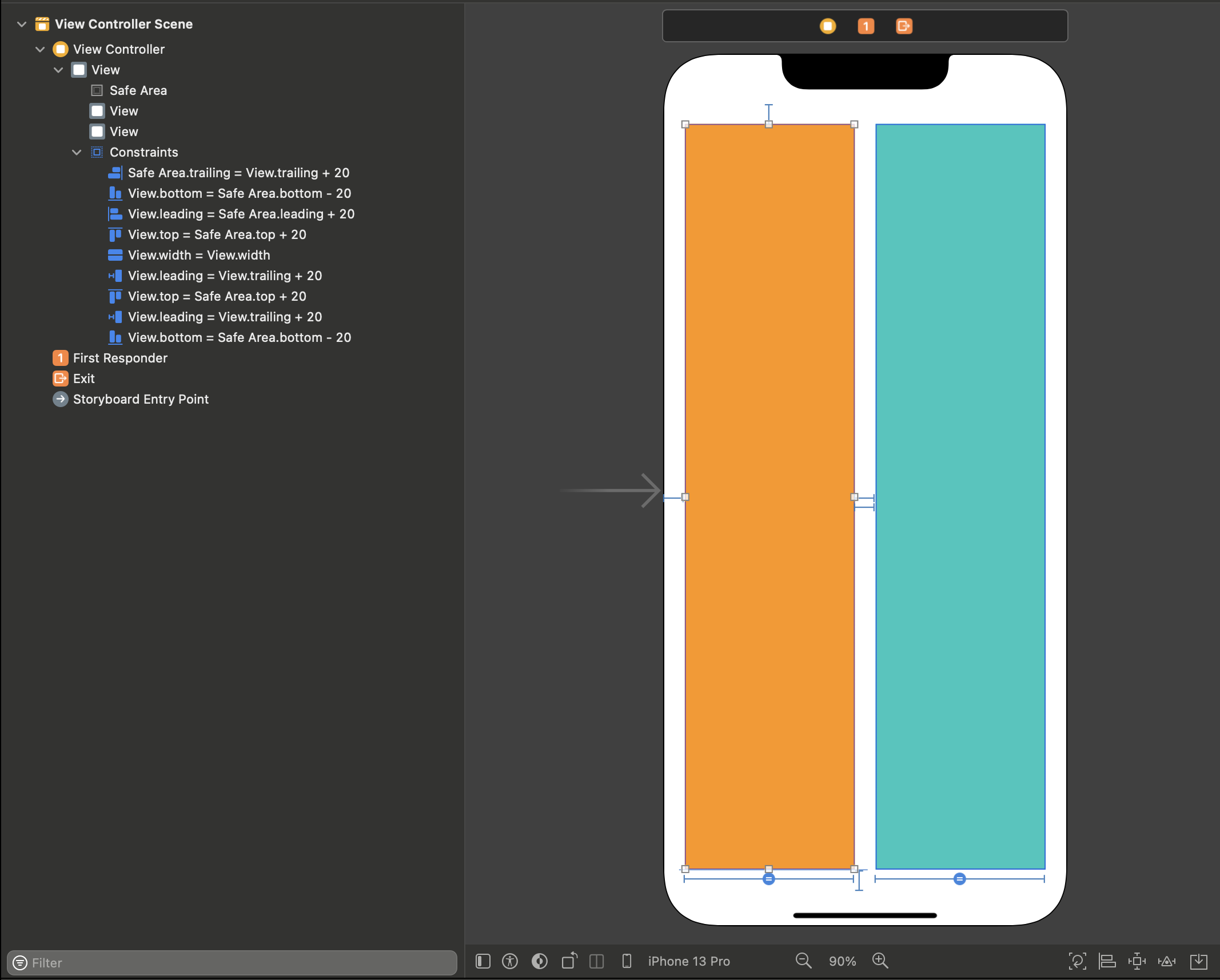Click the Embed In icon
This screenshot has height=980, width=1220.
(1198, 961)
